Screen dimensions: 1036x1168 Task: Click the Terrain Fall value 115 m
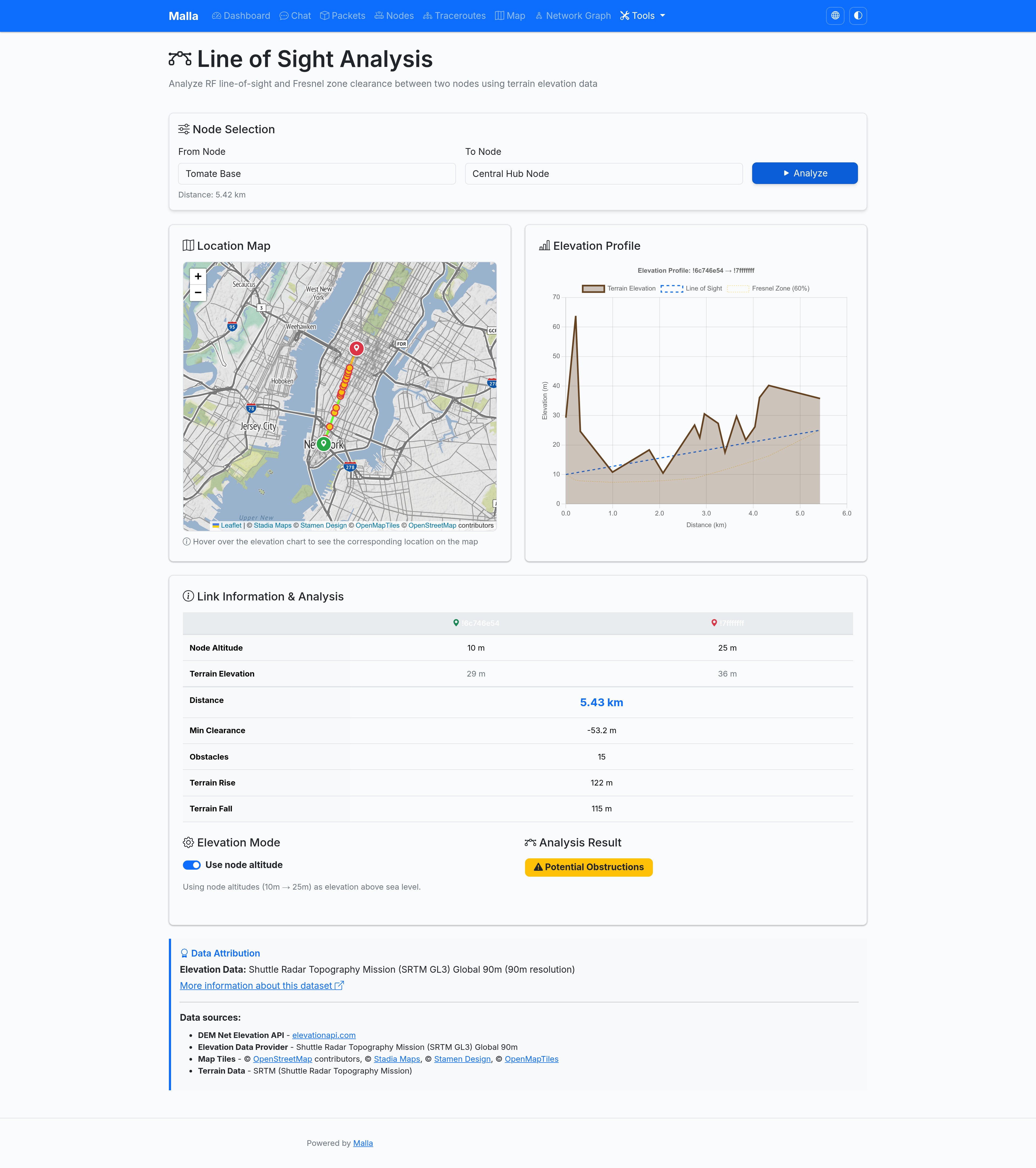tap(602, 809)
